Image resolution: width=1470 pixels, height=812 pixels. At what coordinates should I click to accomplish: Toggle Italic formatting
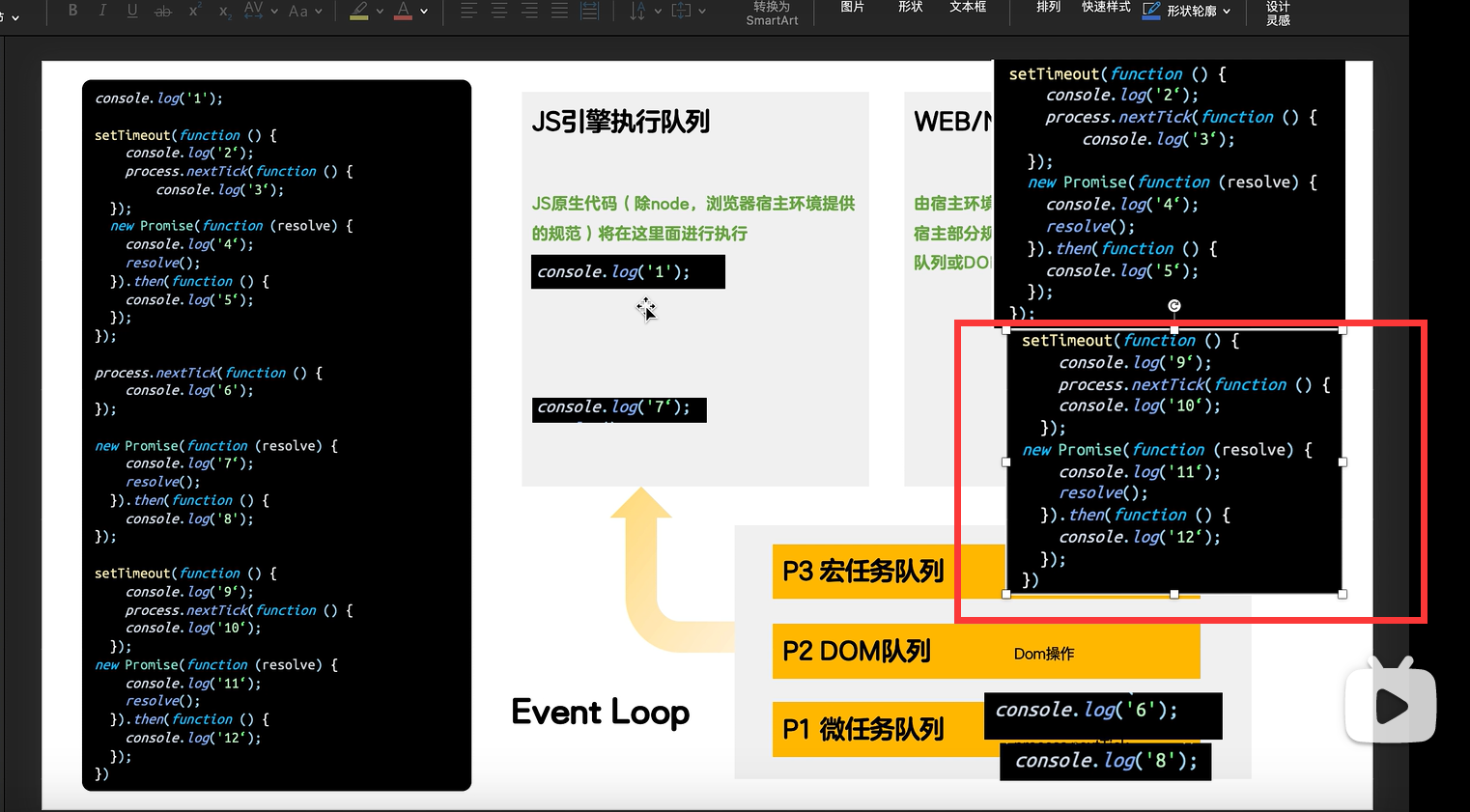102,11
